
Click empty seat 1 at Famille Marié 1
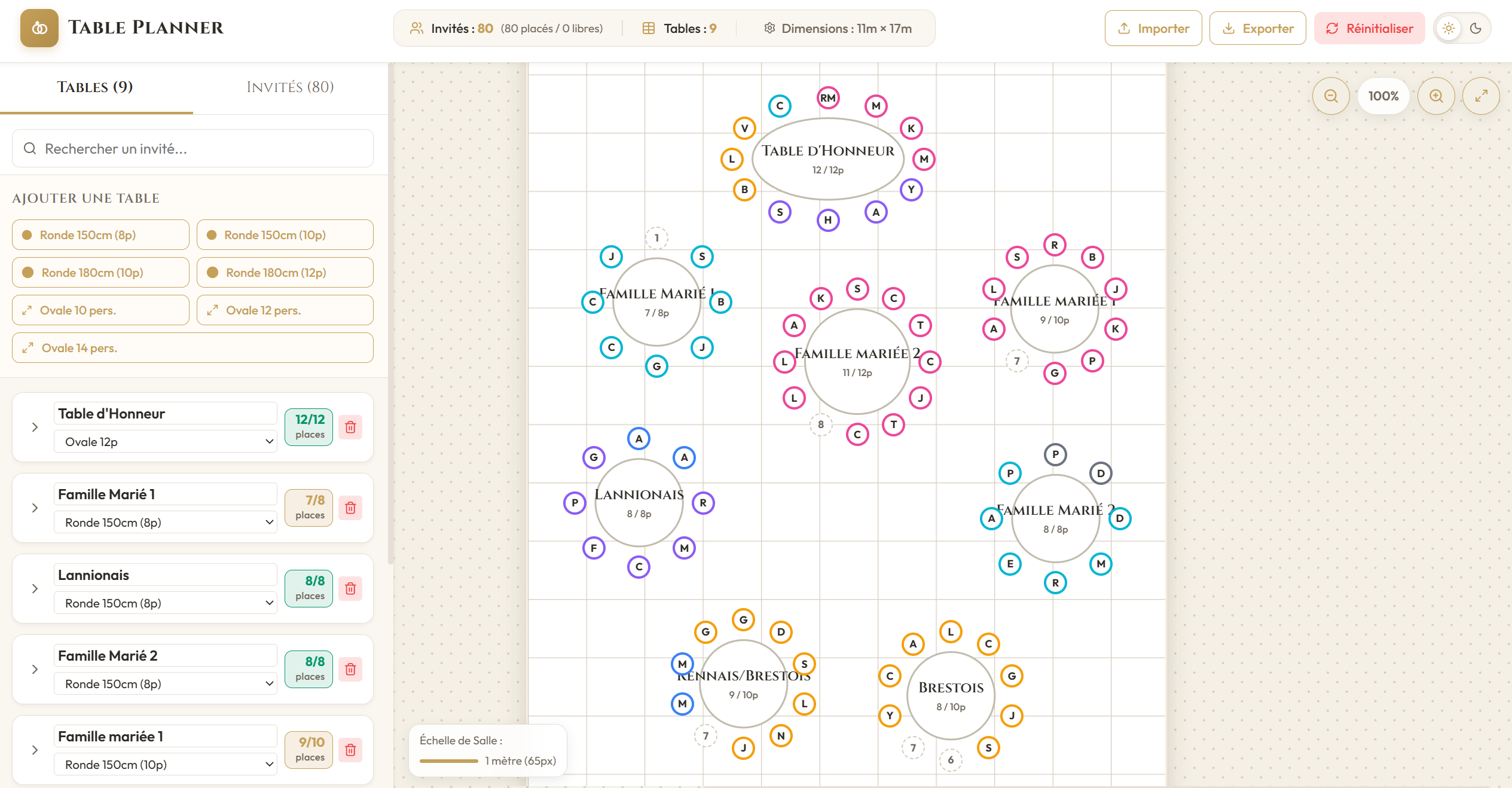click(x=656, y=238)
